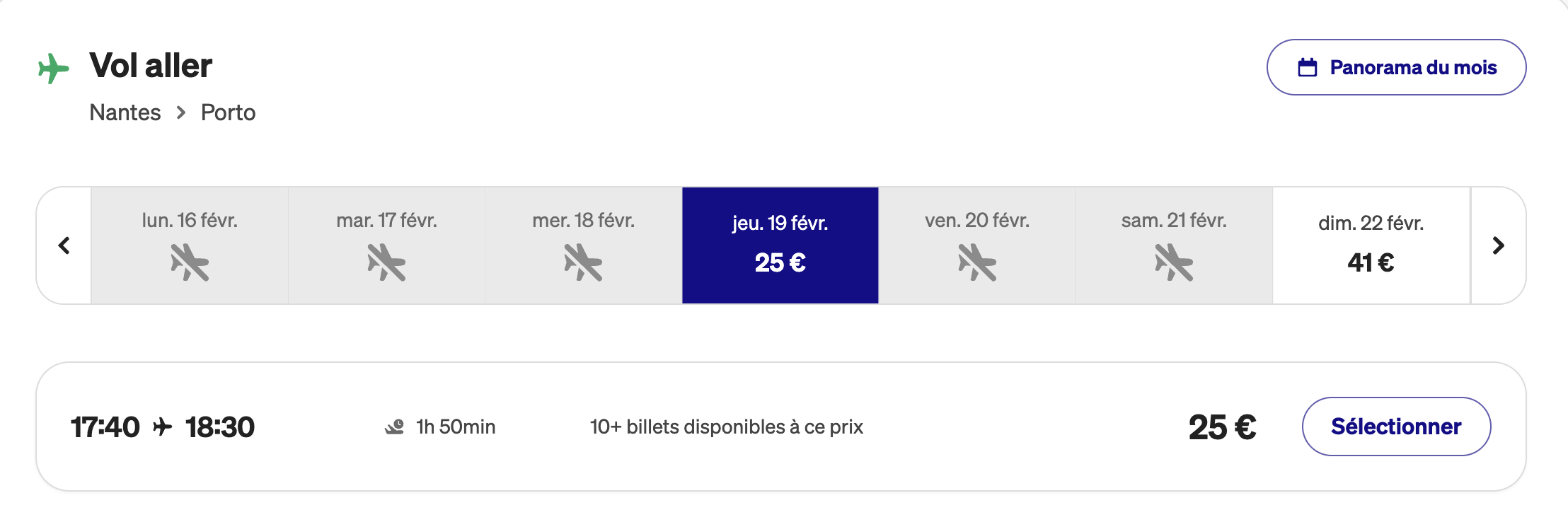The width and height of the screenshot is (1568, 522).
Task: Click the green airplane icon beside Vol aller
Action: click(x=53, y=69)
